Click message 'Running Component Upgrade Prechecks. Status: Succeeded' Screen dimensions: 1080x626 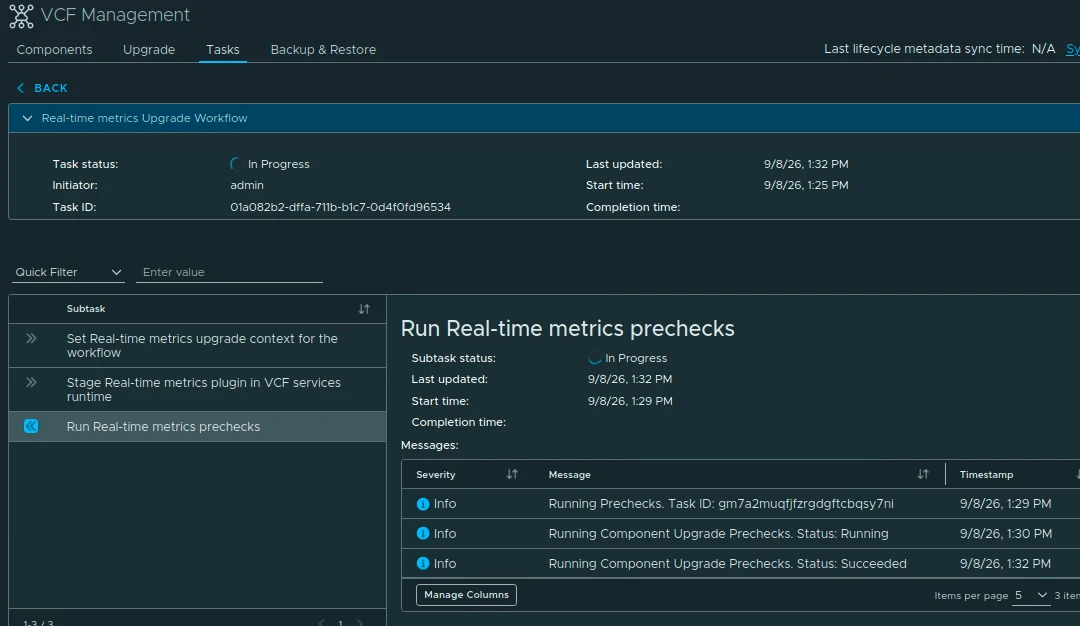click(x=727, y=563)
